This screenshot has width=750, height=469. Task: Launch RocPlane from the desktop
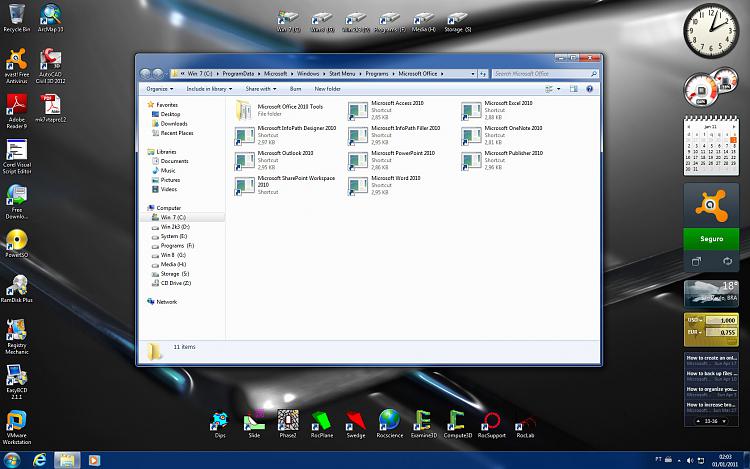point(322,425)
